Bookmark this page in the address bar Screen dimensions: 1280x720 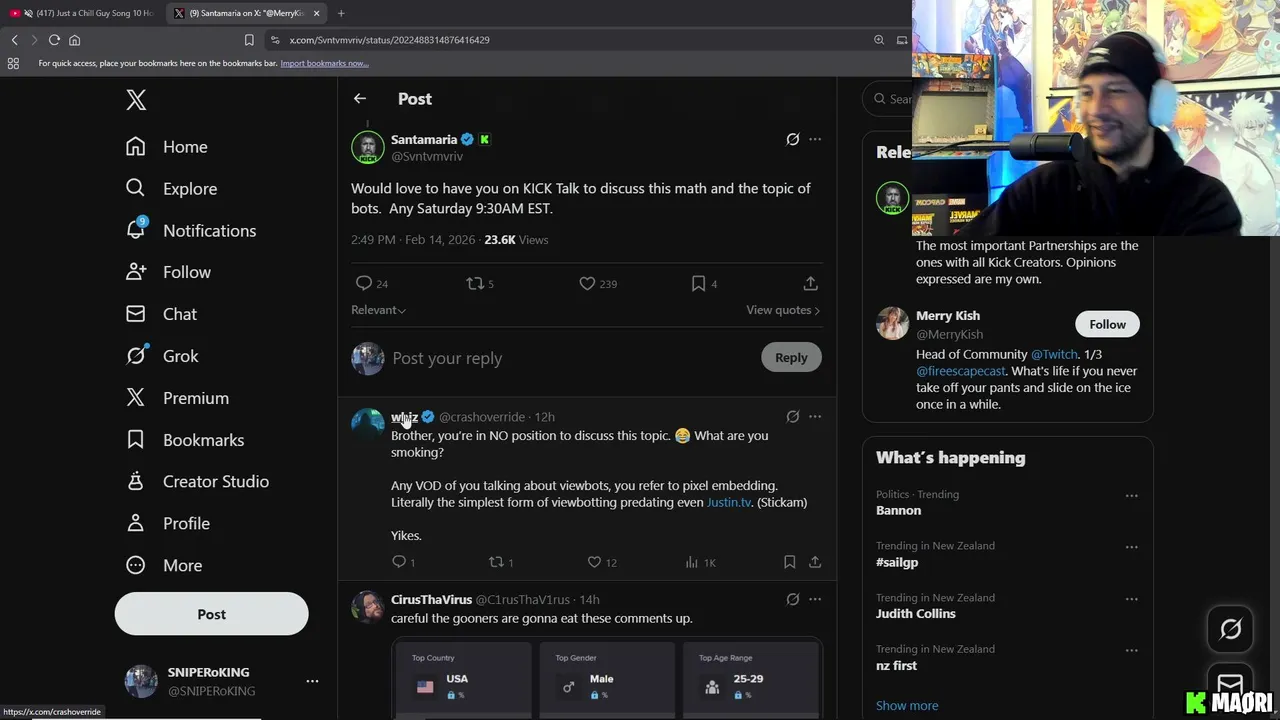249,40
